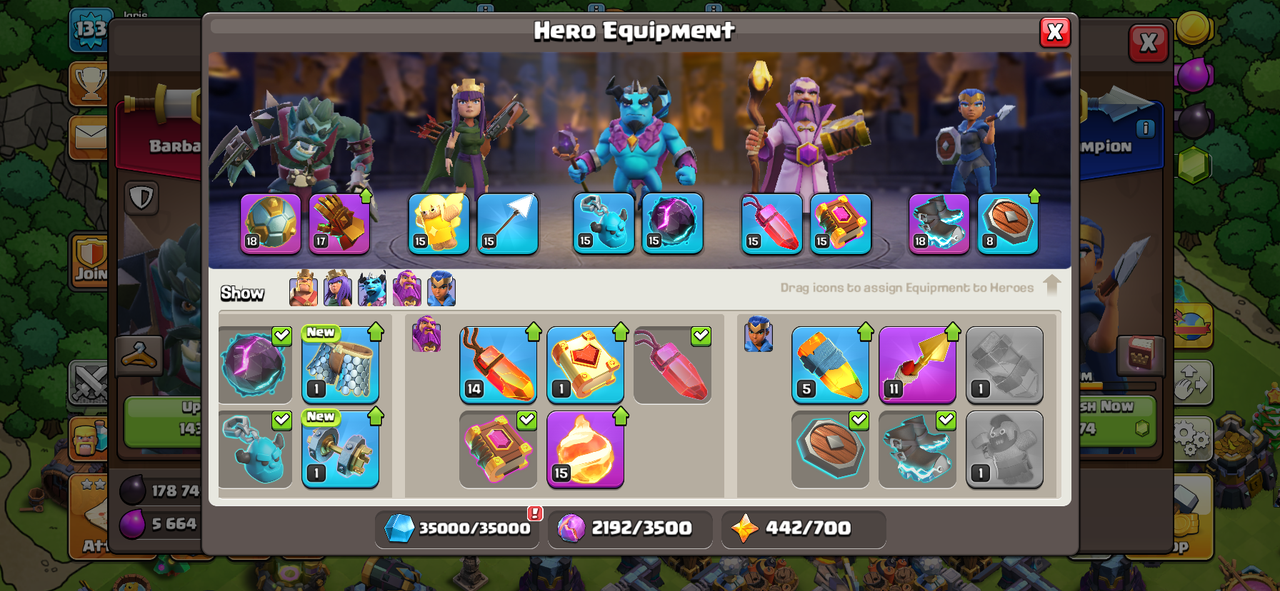This screenshot has width=1280, height=591.
Task: Select the level 14 Life Gem equipment
Action: (498, 365)
